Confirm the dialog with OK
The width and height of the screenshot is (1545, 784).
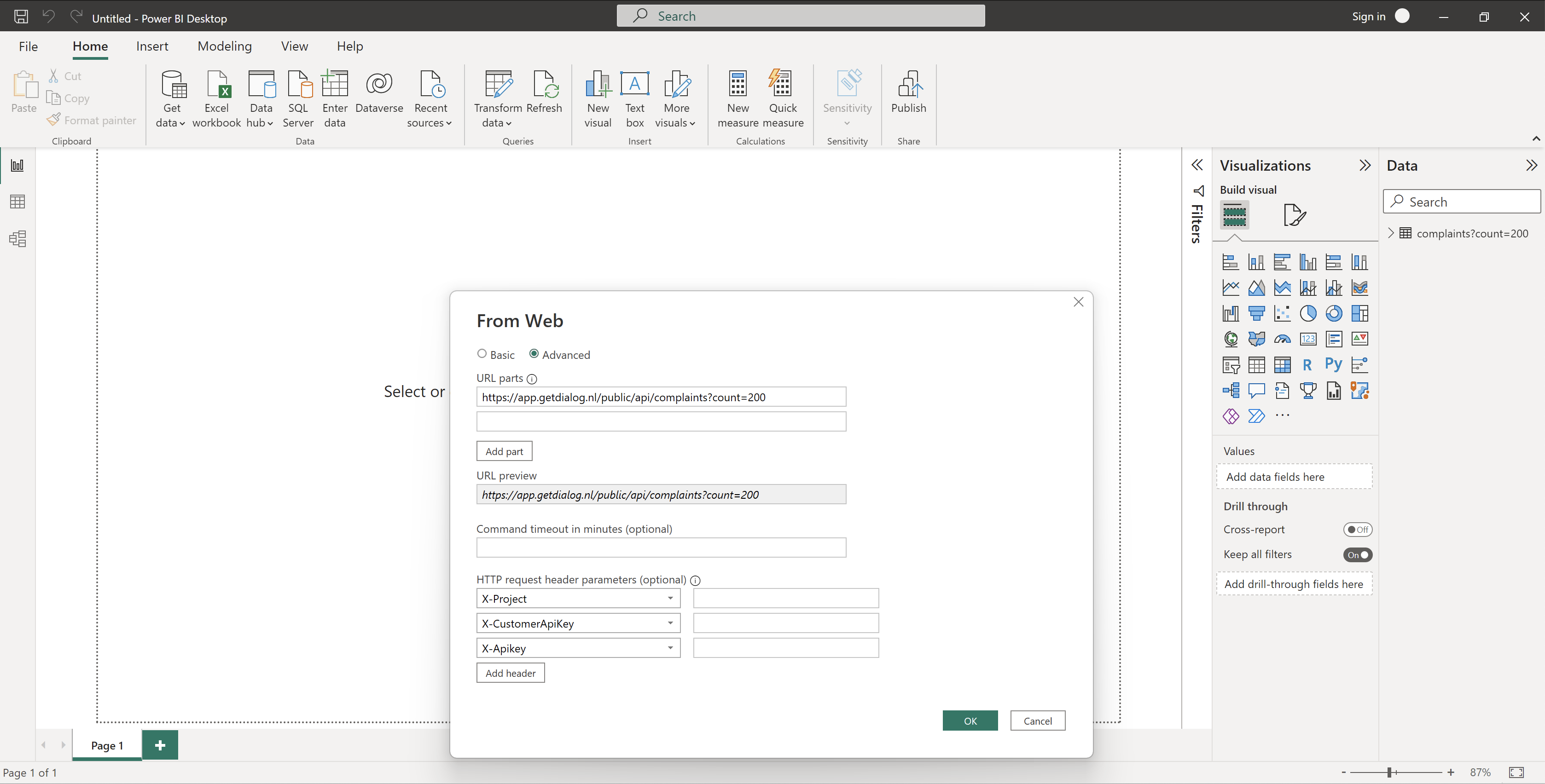[x=970, y=721]
